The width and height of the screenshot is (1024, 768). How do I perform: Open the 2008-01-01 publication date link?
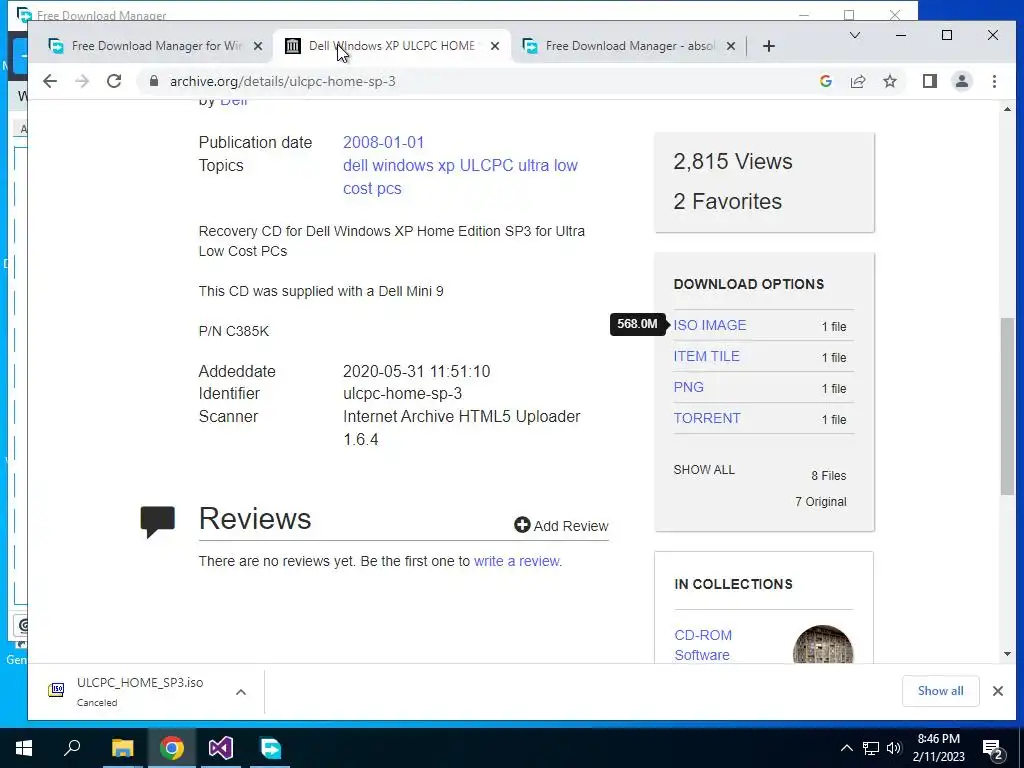coord(383,142)
